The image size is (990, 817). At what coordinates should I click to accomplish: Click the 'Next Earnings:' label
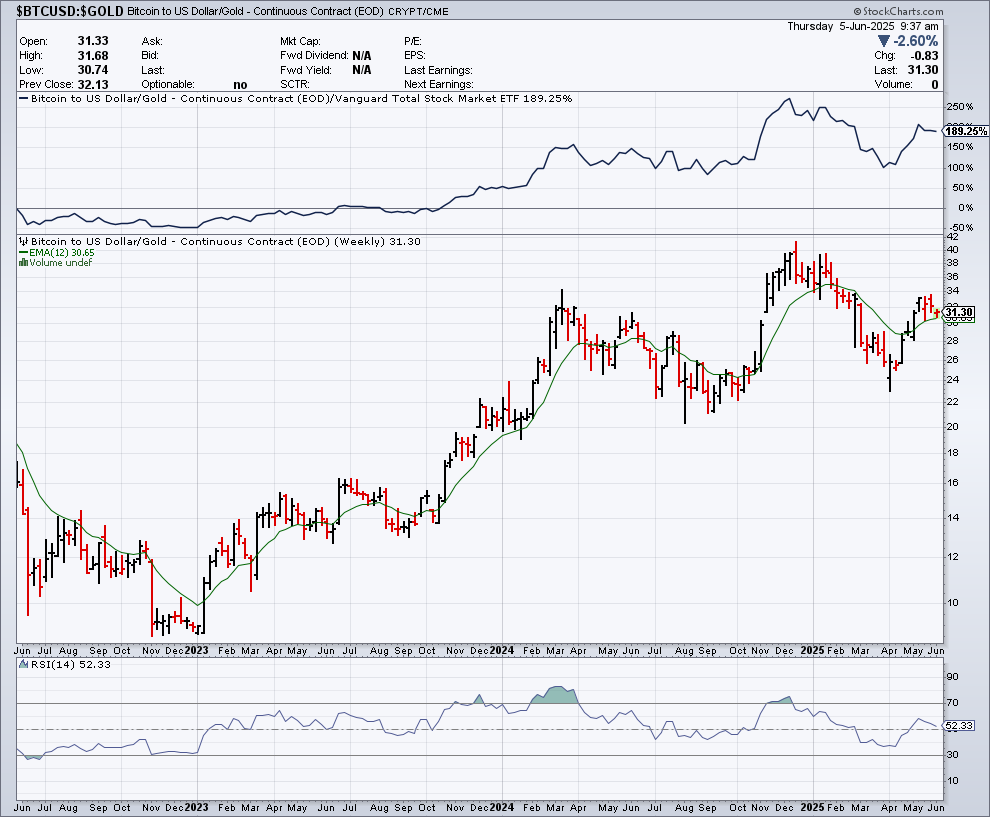pyautogui.click(x=439, y=85)
